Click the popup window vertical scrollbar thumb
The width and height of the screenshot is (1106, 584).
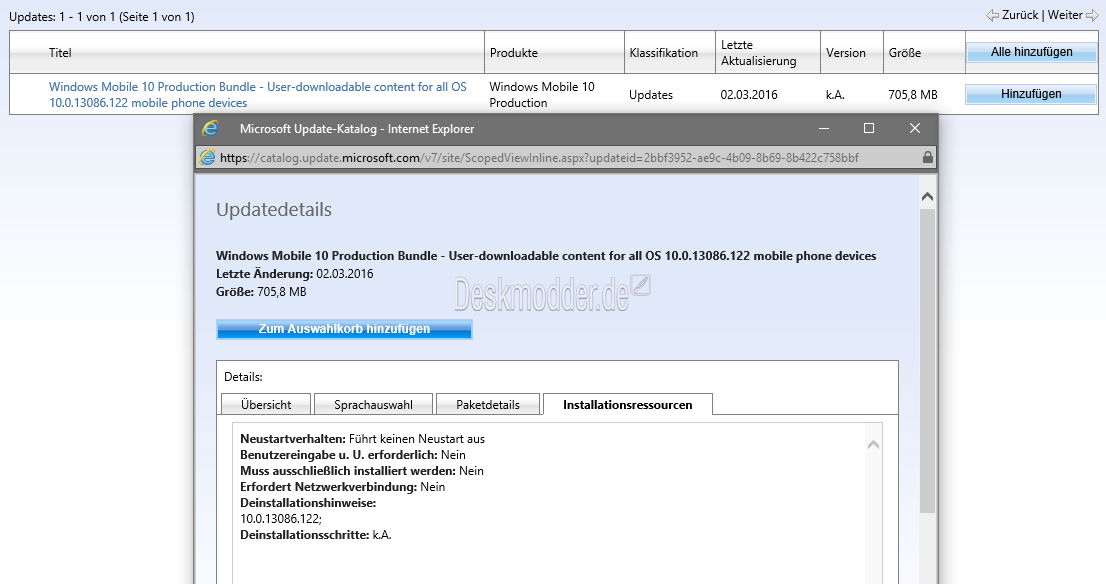point(928,361)
